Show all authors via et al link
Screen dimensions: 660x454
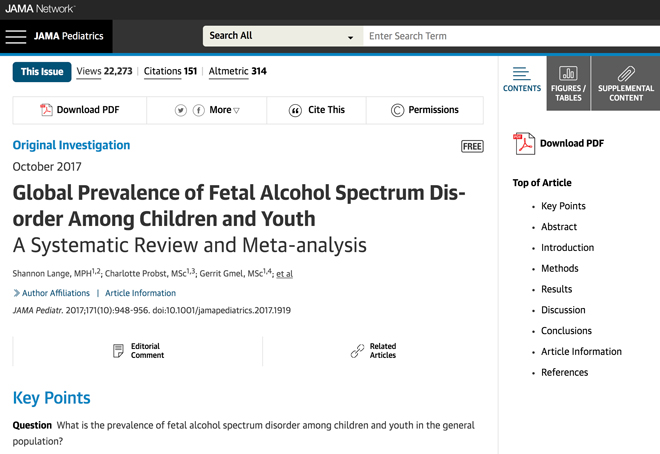(x=285, y=273)
